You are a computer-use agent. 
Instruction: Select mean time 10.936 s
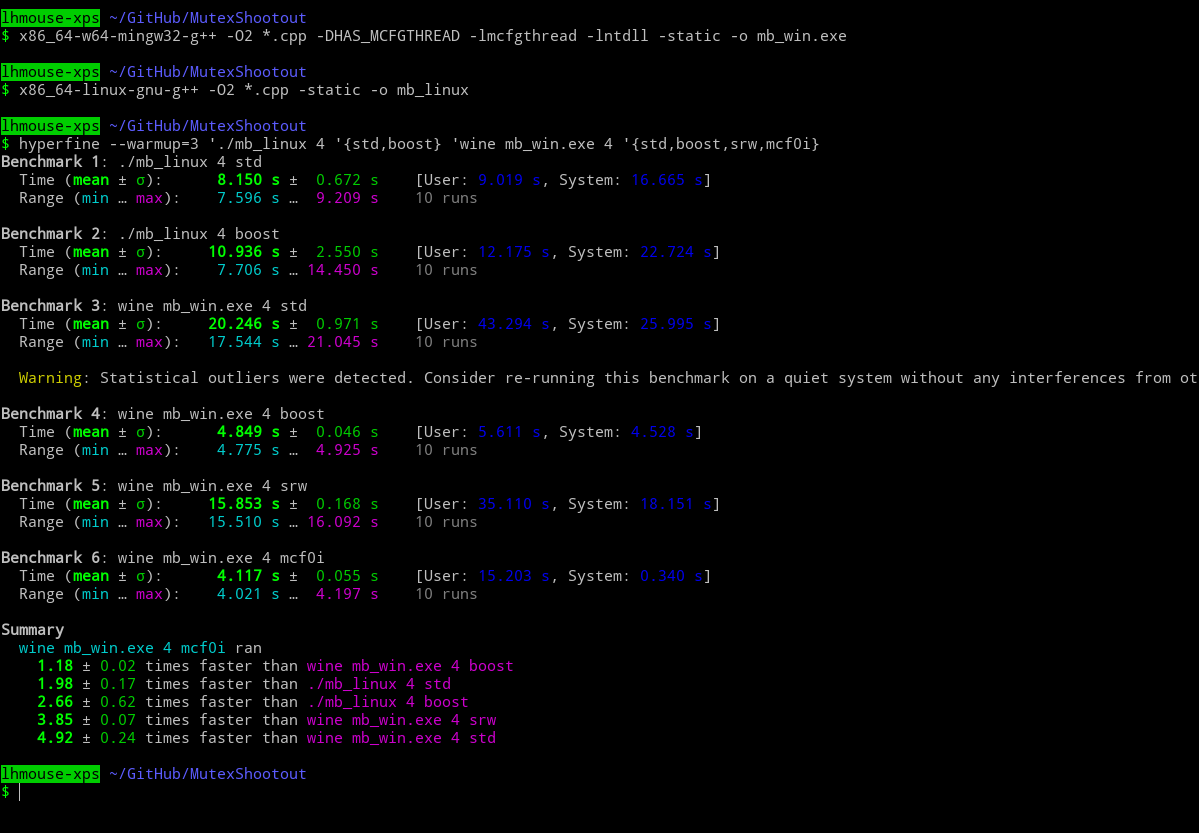[244, 252]
